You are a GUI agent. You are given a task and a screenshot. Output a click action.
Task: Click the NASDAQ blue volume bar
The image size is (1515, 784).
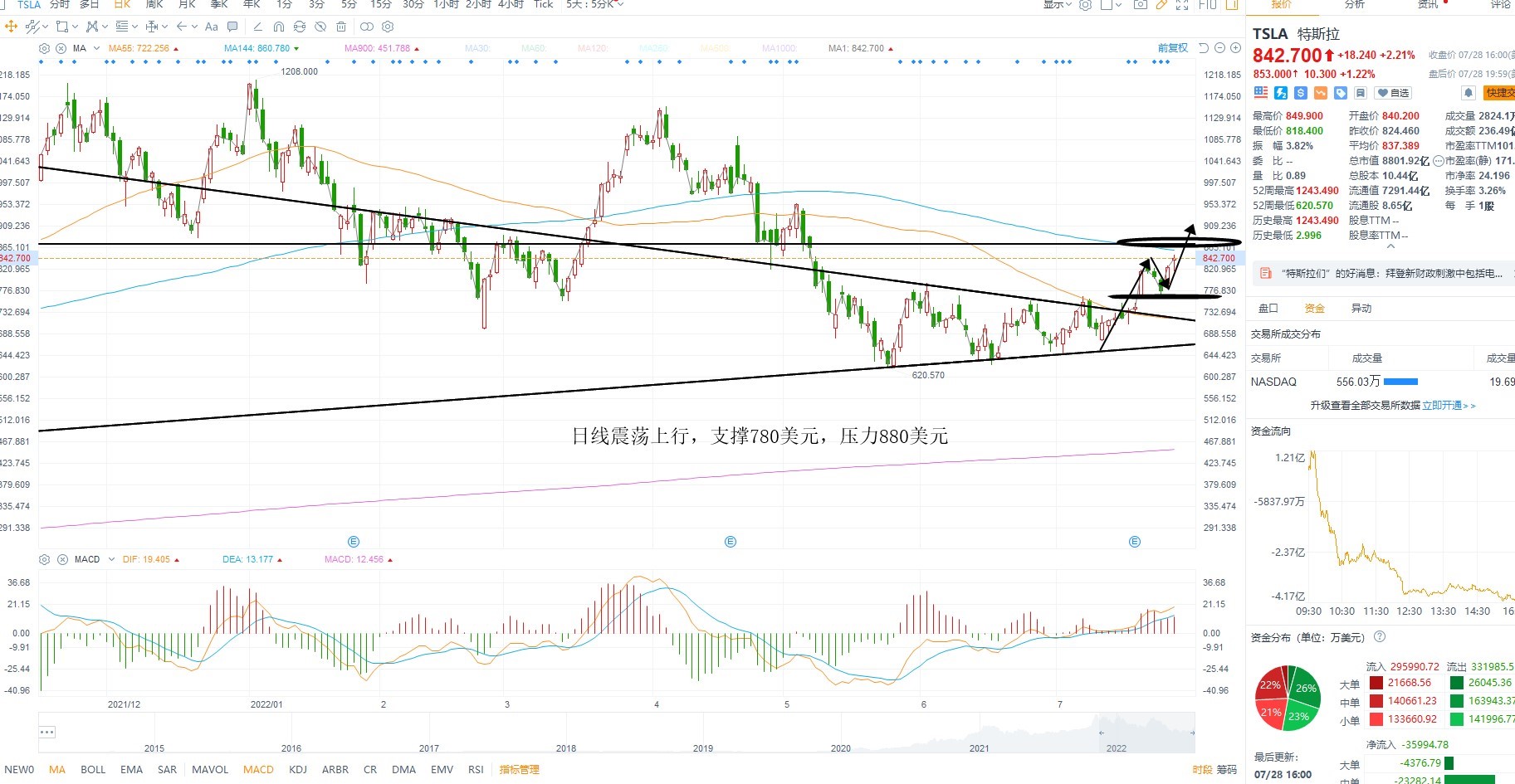point(1400,382)
